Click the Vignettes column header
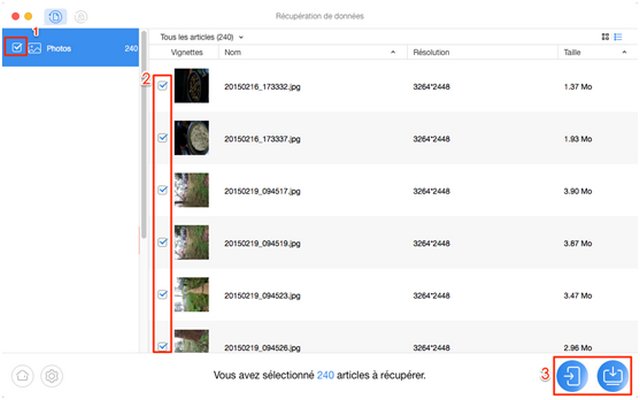This screenshot has width=640, height=400. 186,51
